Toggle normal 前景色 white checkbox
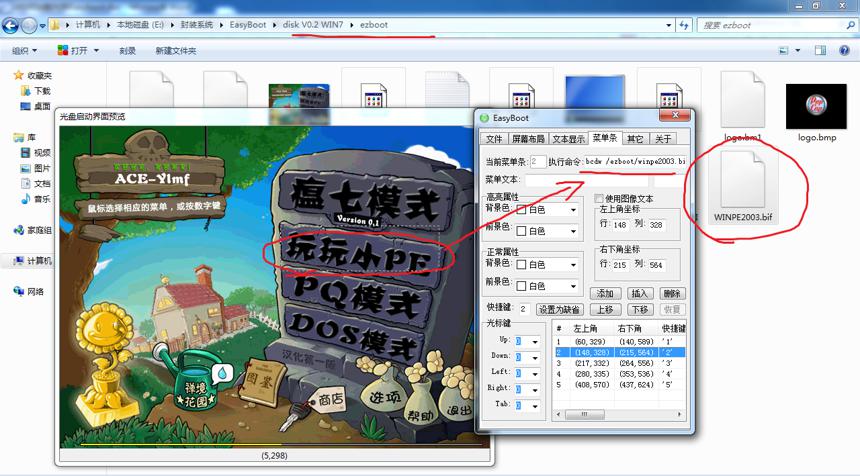 [x=522, y=286]
